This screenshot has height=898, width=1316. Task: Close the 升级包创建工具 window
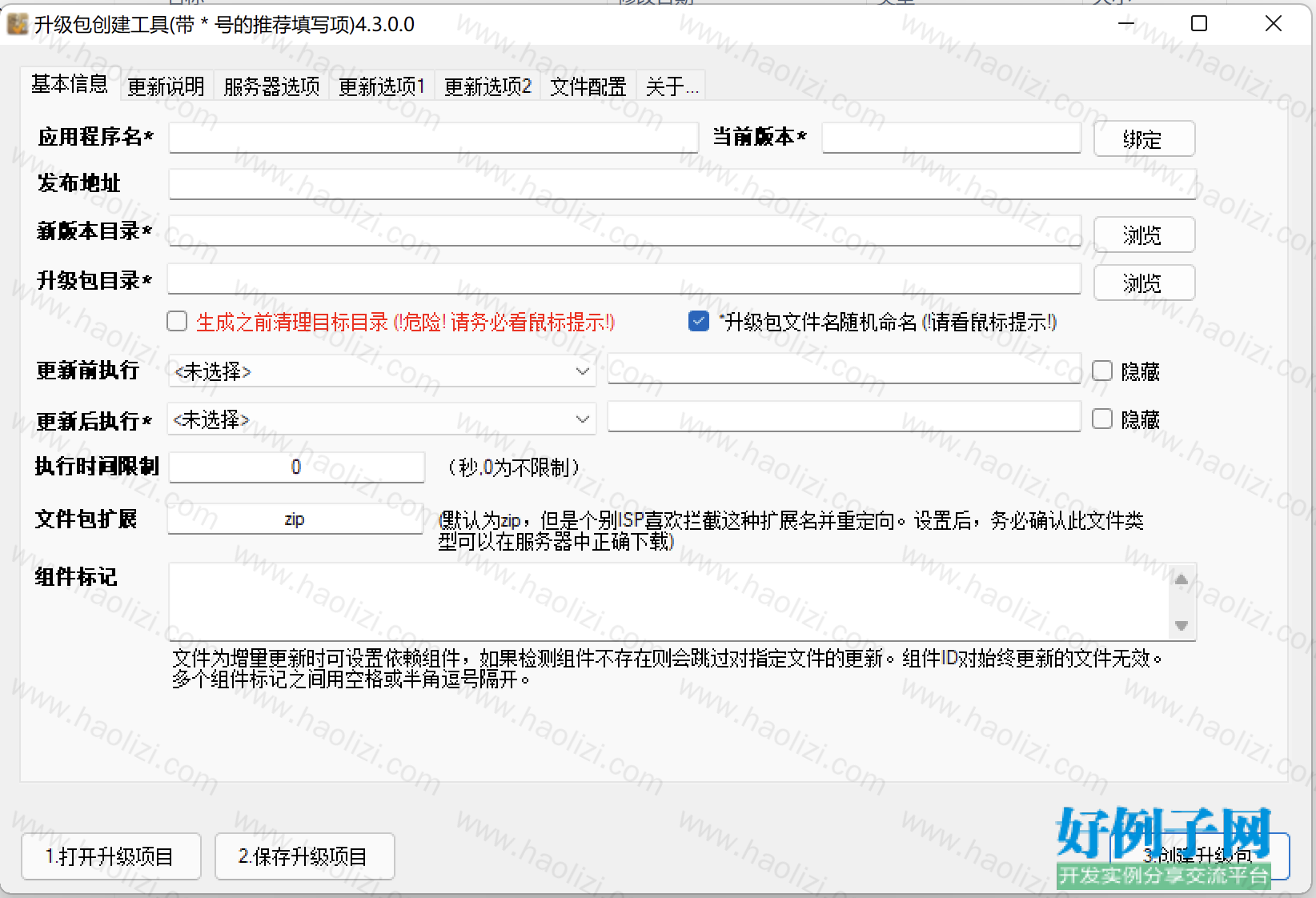[1273, 24]
